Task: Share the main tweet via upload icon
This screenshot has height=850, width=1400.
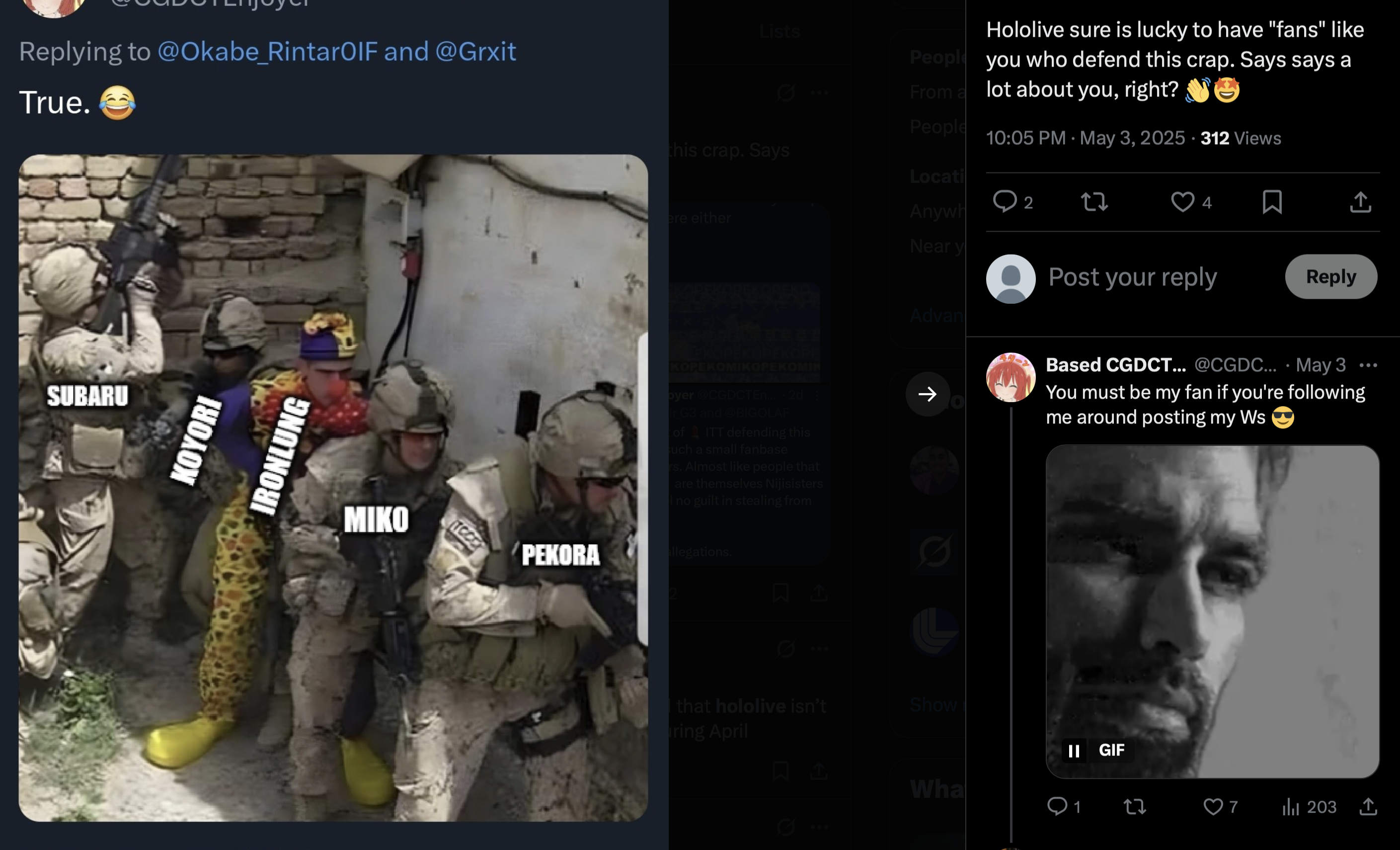Action: (x=1360, y=202)
